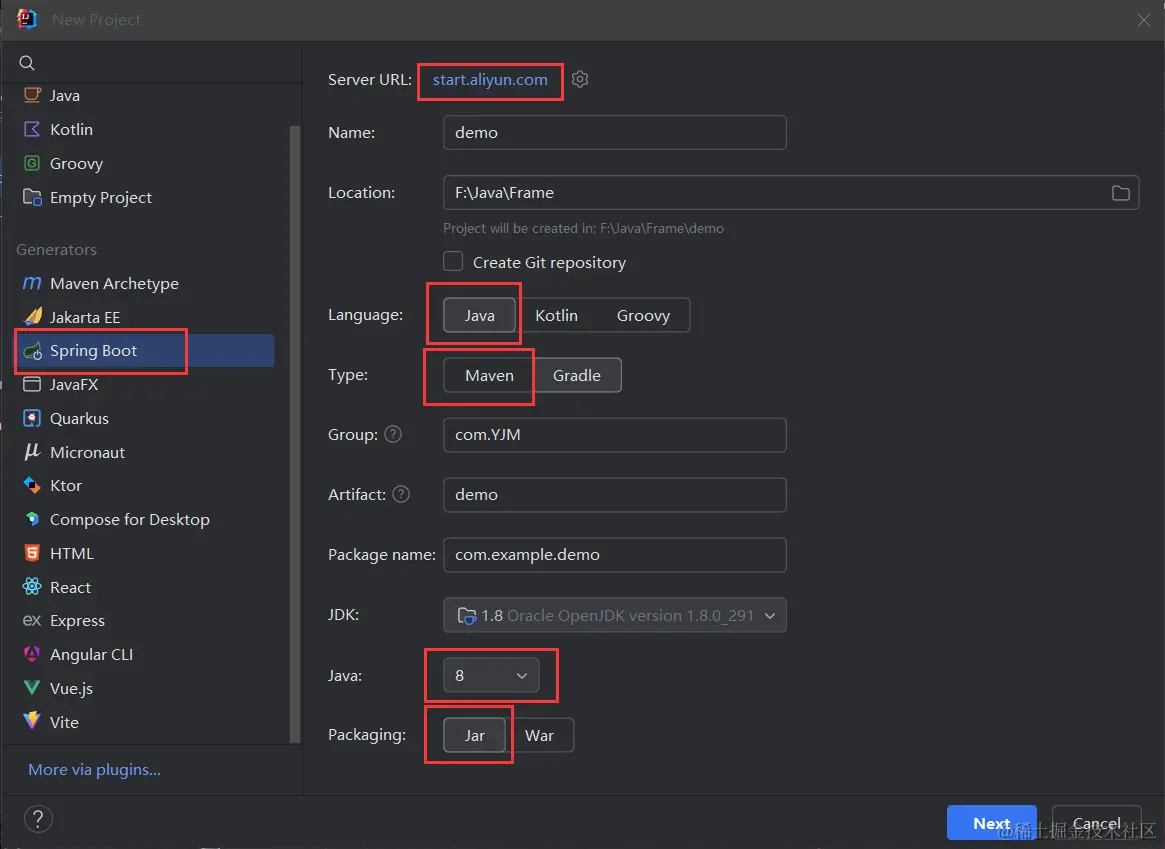Viewport: 1165px width, 849px height.
Task: Click the Package name field
Action: point(614,555)
